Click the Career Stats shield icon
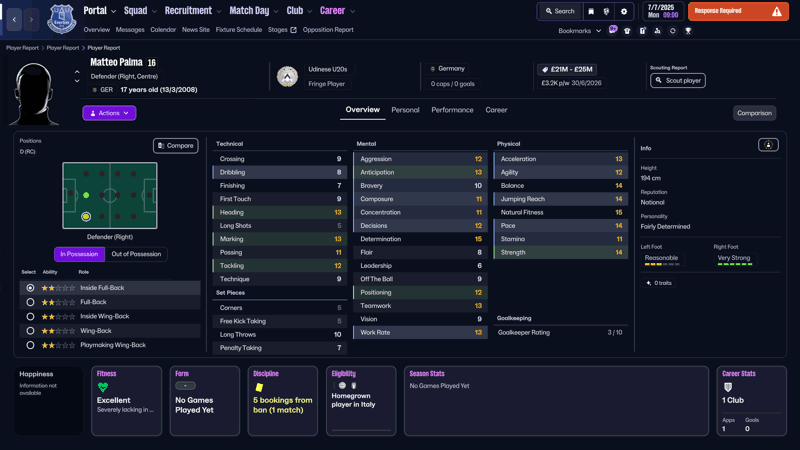 tap(728, 387)
